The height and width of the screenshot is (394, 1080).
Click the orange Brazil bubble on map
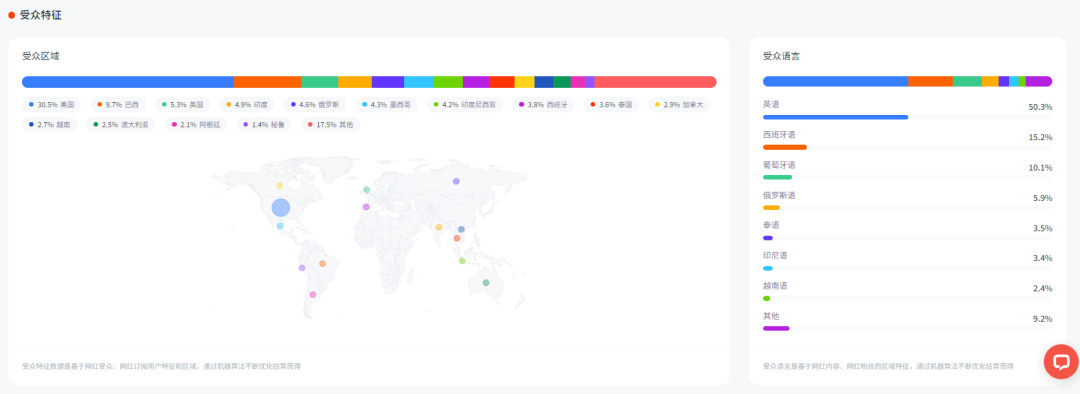(322, 264)
